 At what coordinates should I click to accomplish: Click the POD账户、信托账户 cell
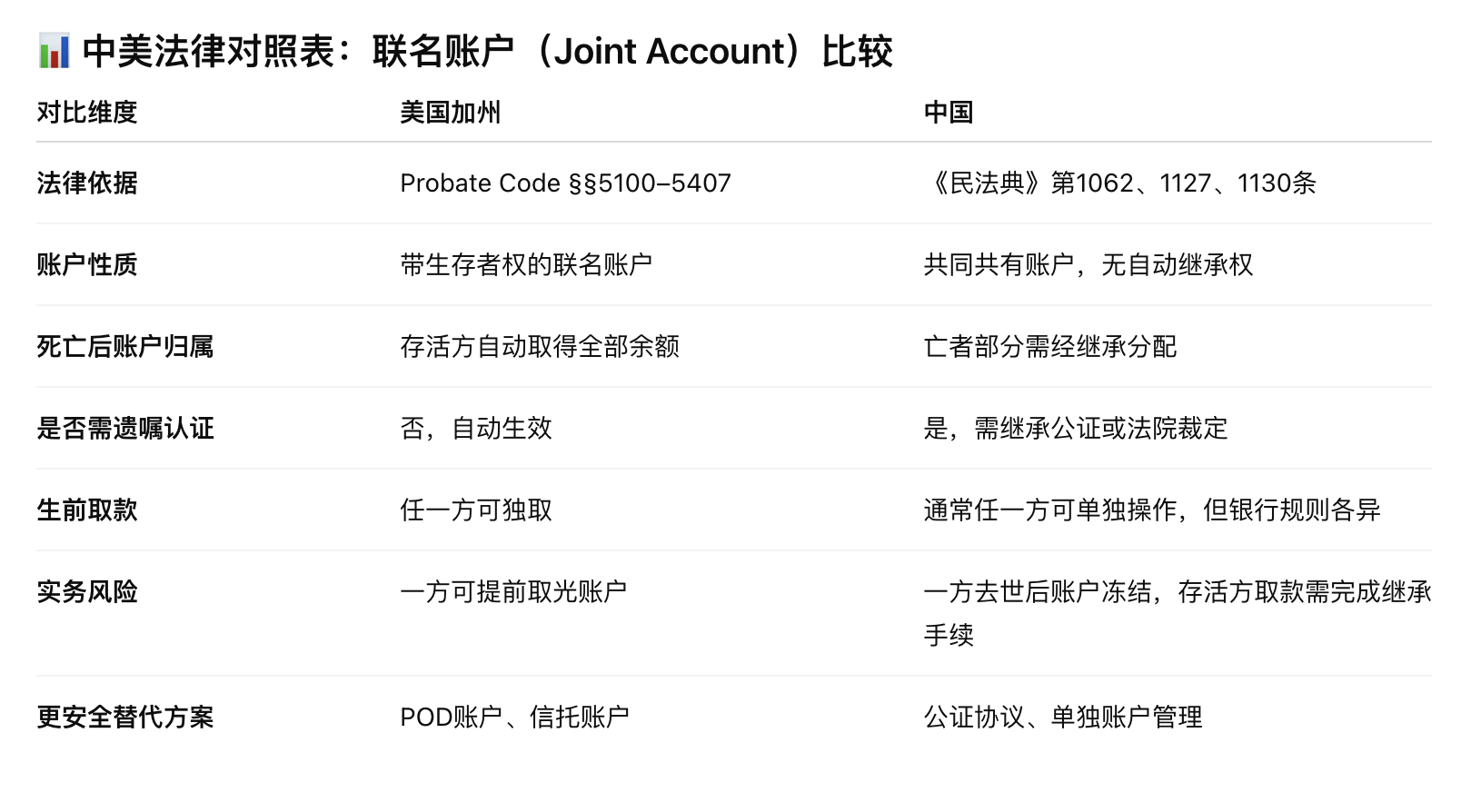coord(514,718)
